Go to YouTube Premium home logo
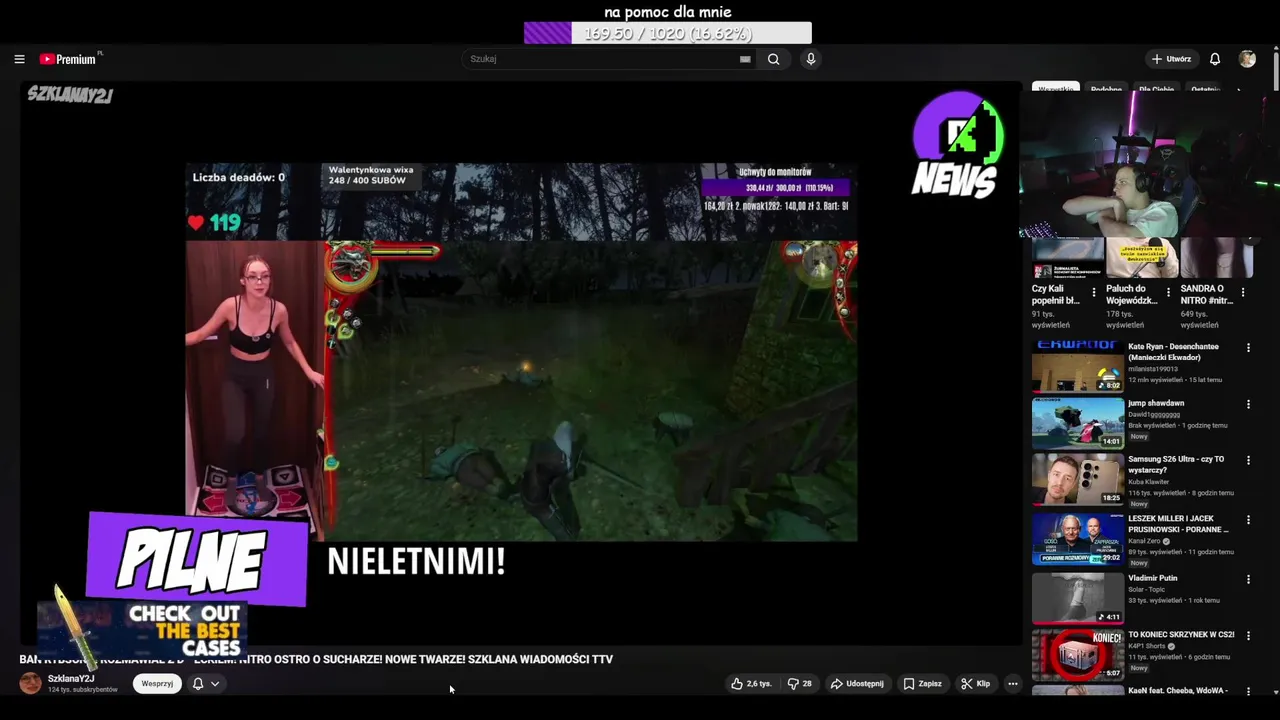1280x720 pixels. tap(70, 59)
